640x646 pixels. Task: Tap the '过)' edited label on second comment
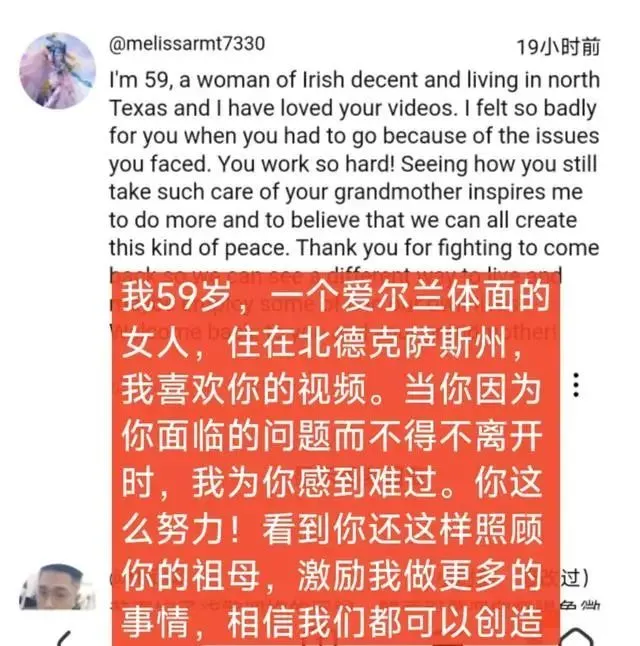click(x=574, y=578)
